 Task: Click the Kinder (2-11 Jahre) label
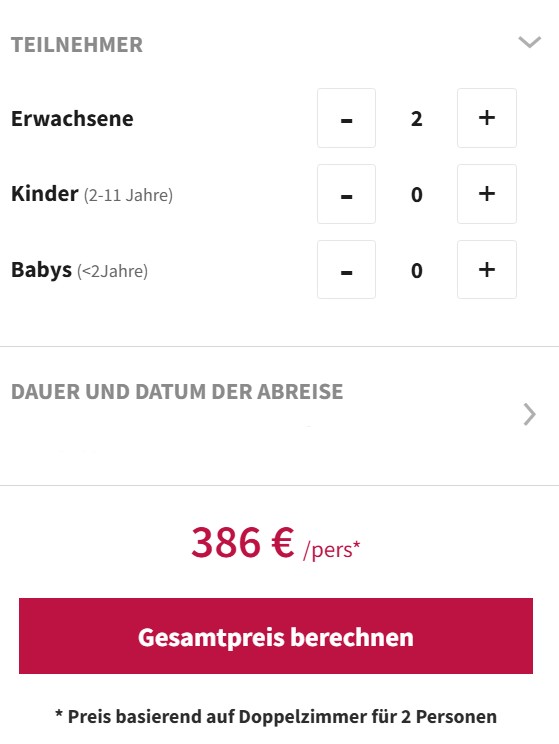click(92, 194)
